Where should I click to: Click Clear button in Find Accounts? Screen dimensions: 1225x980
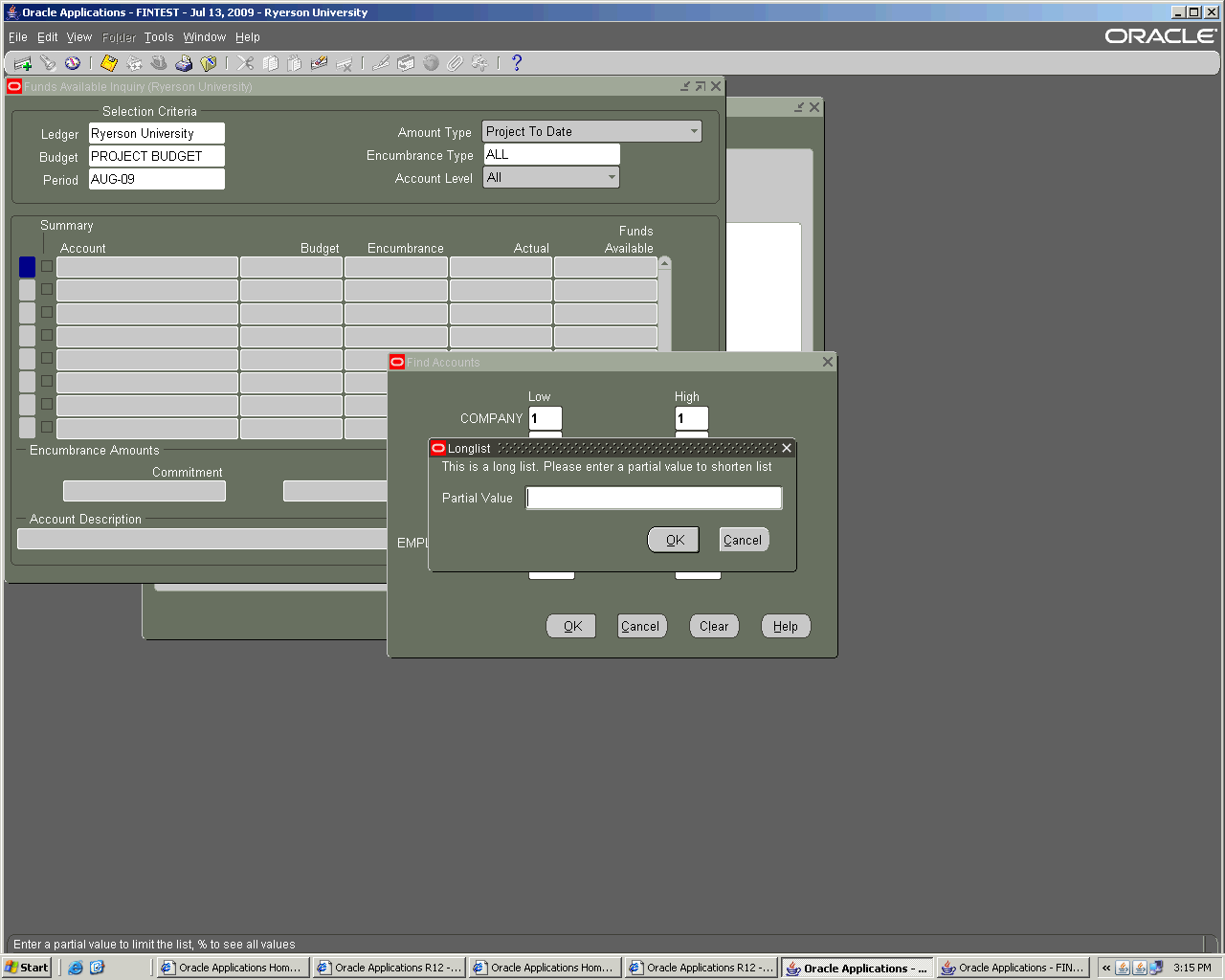click(x=714, y=626)
